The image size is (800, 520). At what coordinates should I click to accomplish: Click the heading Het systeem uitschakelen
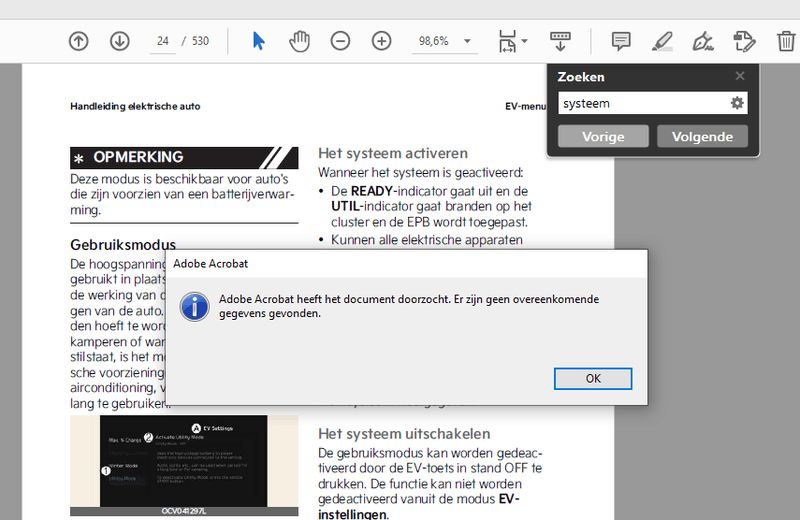[404, 434]
